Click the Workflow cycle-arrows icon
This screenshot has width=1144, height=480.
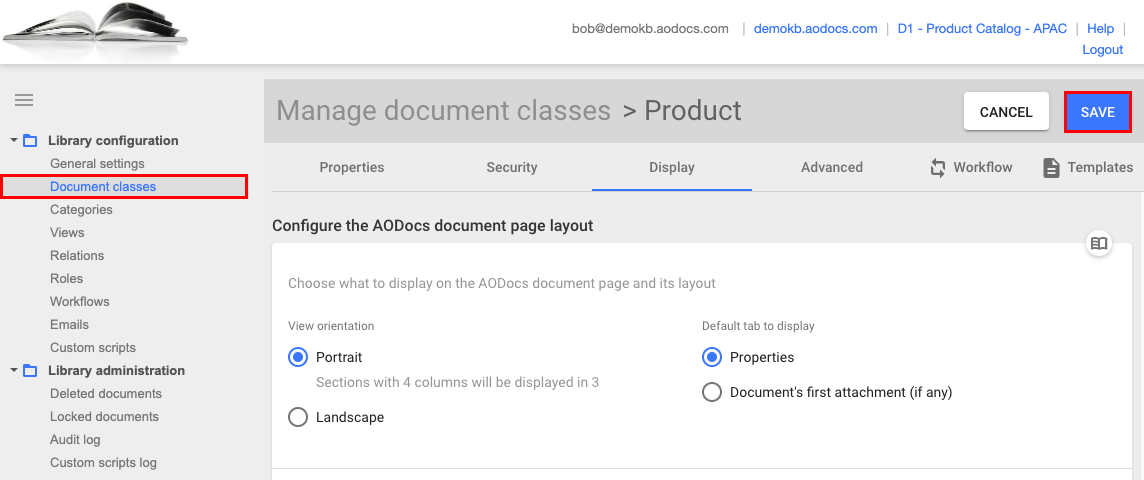click(938, 168)
